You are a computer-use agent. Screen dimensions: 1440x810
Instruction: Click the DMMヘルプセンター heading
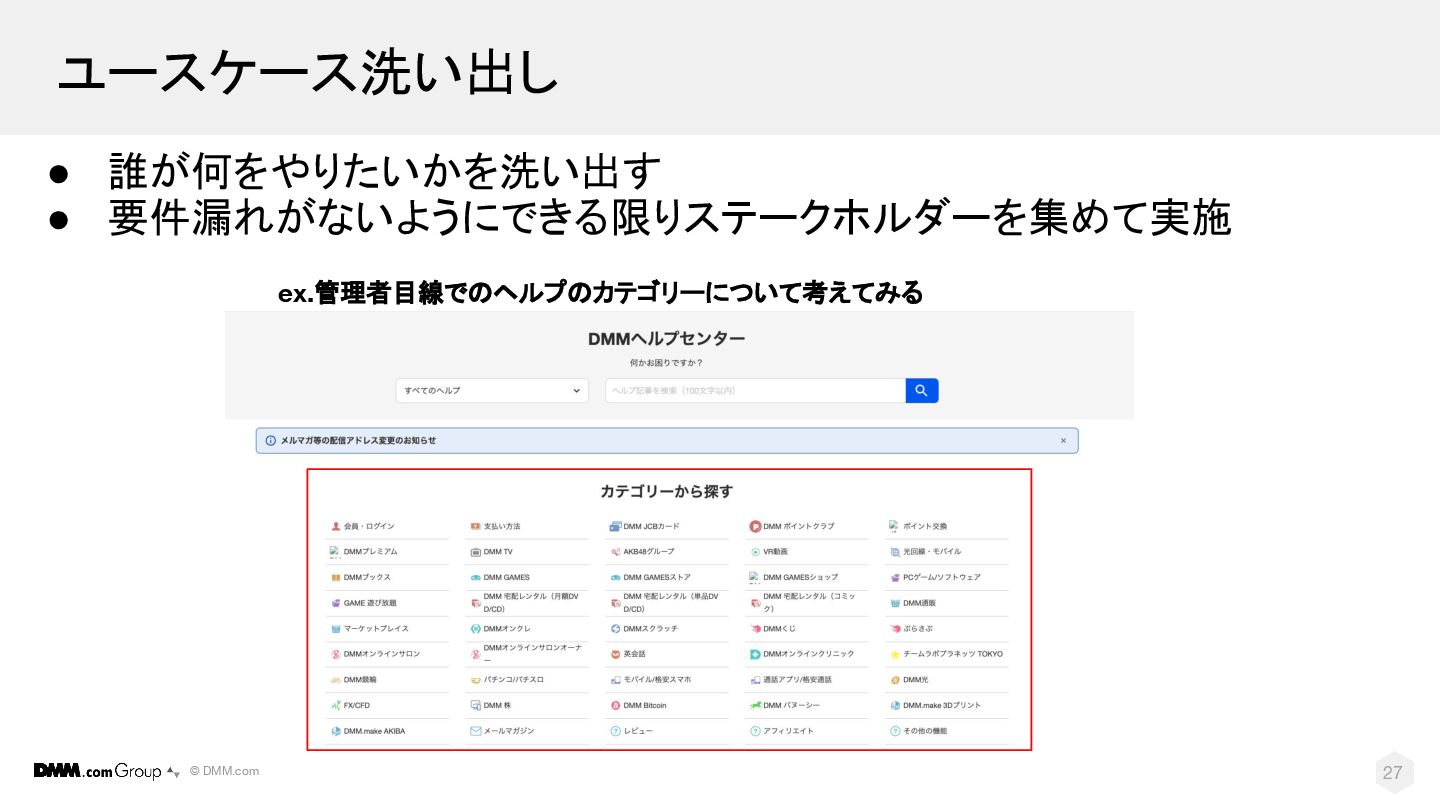[667, 339]
